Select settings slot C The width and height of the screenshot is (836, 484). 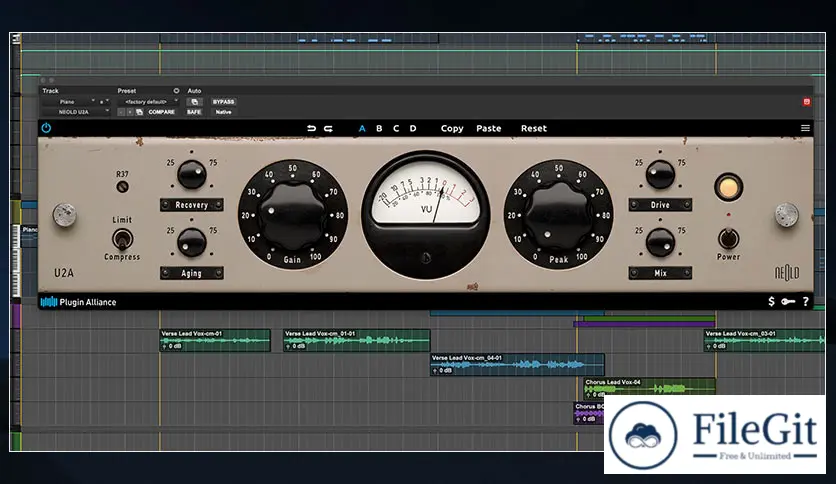pyautogui.click(x=396, y=128)
